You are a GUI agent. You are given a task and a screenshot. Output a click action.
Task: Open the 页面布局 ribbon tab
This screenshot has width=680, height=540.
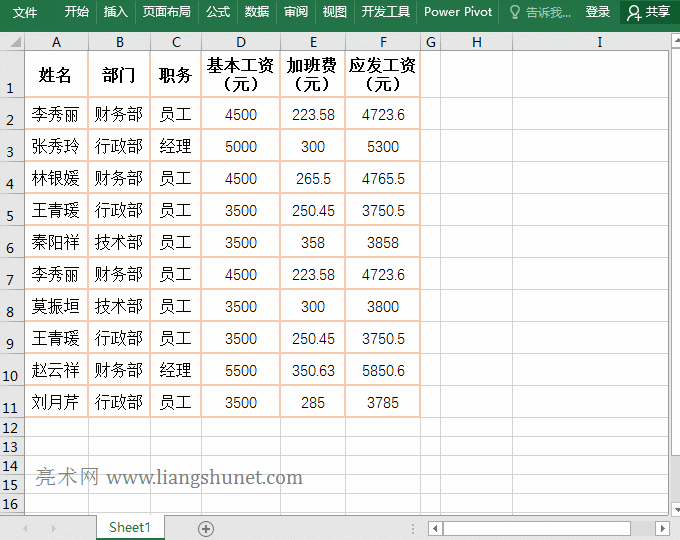click(x=167, y=12)
